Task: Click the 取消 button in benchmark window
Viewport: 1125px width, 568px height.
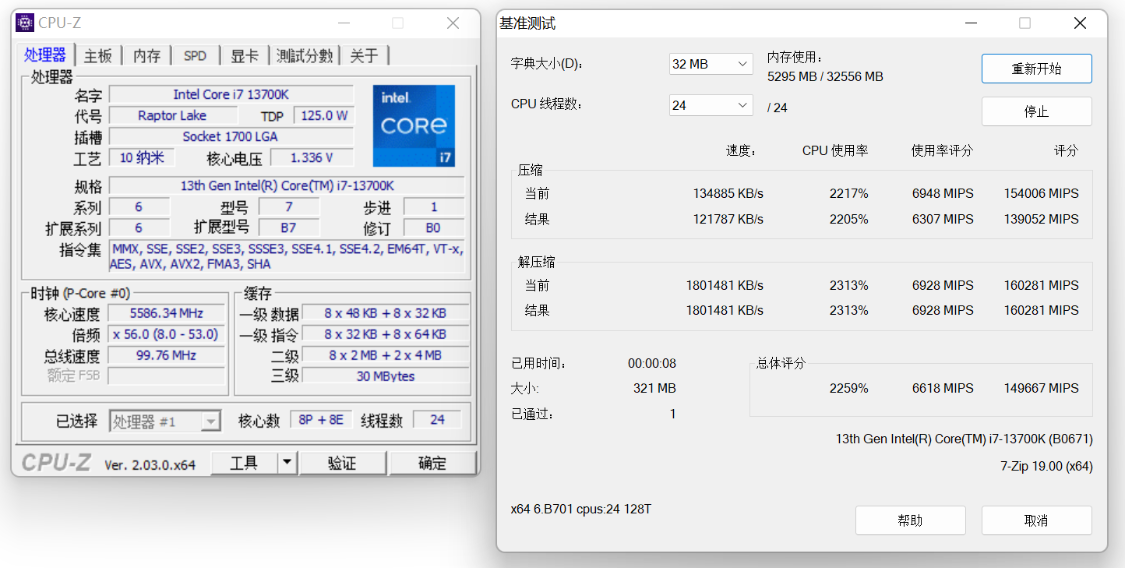Action: 1036,520
